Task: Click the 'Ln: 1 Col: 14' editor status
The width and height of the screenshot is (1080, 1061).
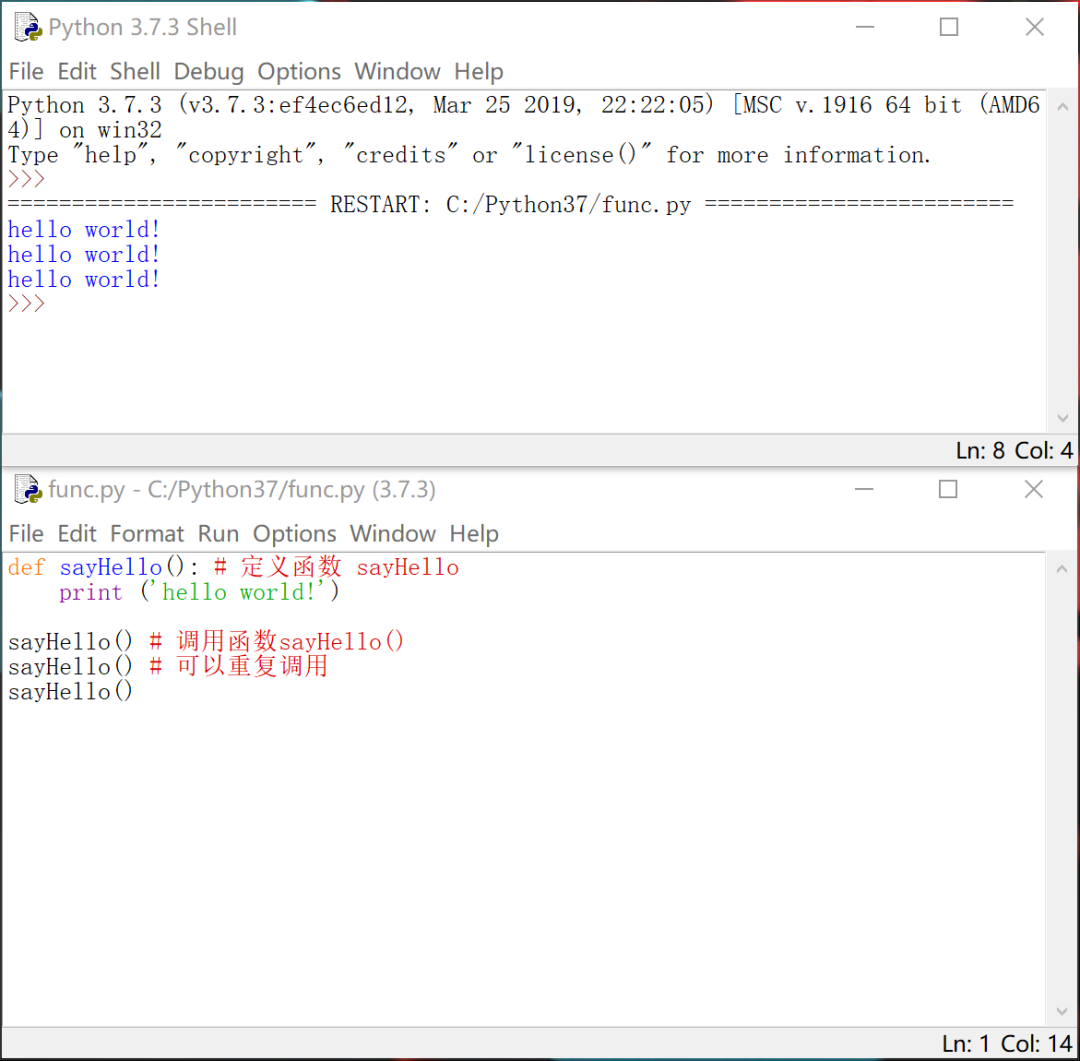Action: pyautogui.click(x=1007, y=1044)
